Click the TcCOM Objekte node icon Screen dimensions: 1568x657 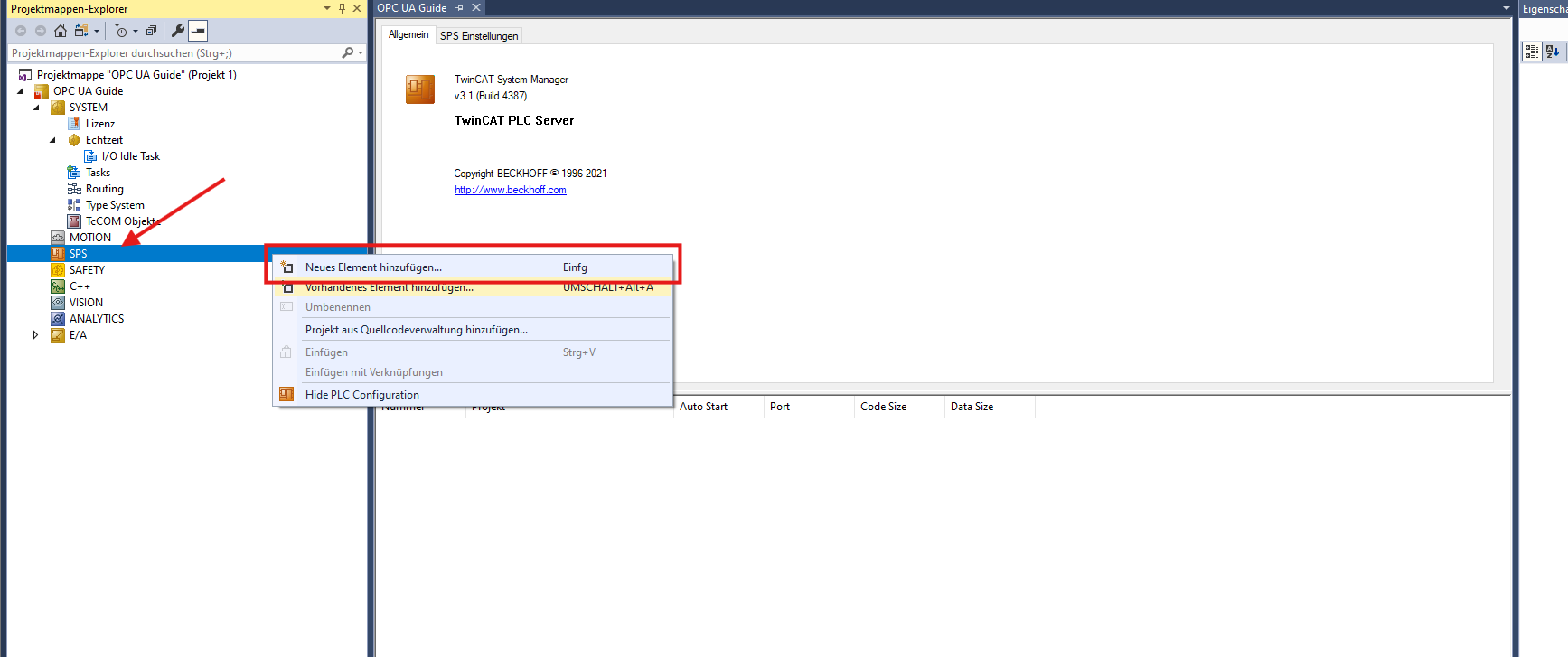point(74,221)
